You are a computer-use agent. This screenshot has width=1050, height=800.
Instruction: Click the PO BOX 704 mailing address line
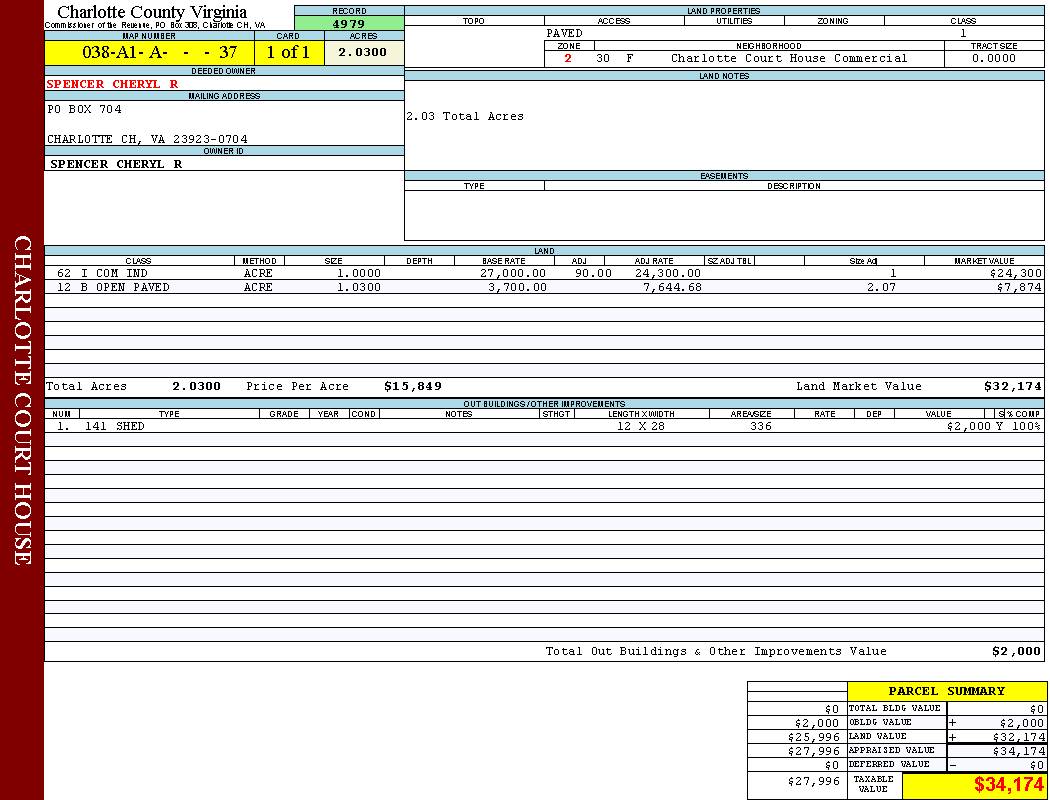point(85,110)
